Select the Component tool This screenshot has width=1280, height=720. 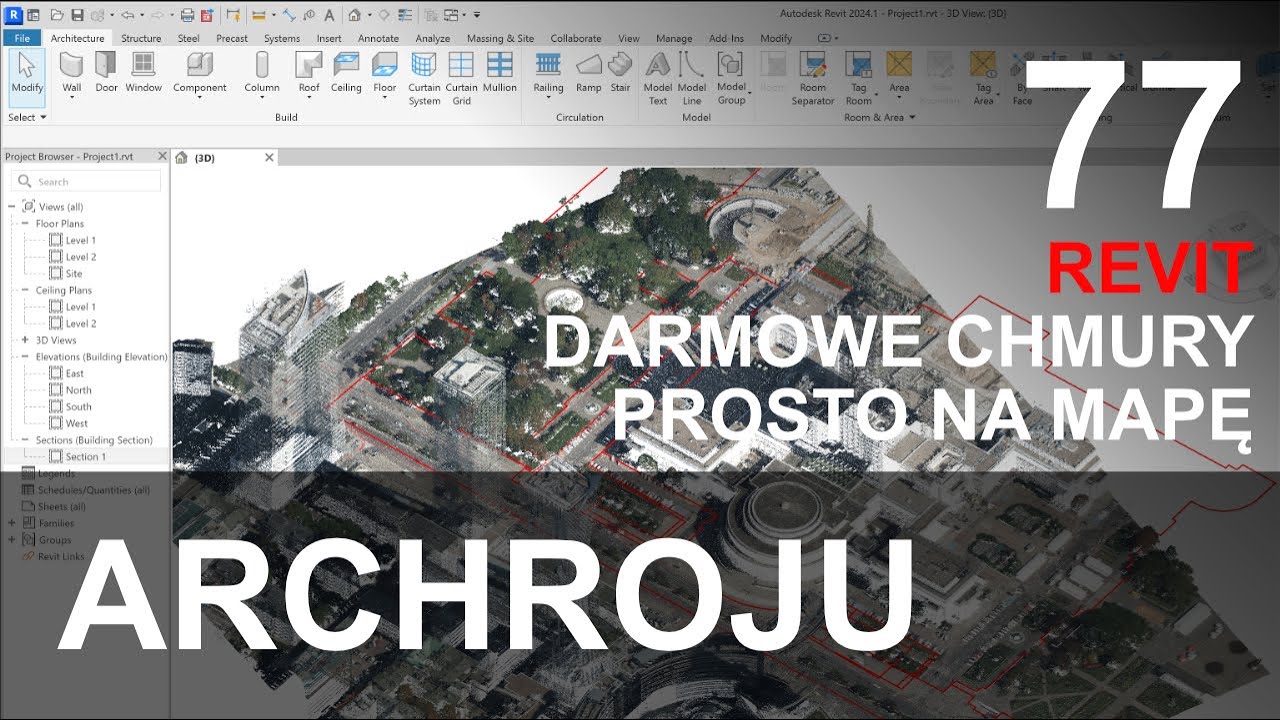coord(200,76)
